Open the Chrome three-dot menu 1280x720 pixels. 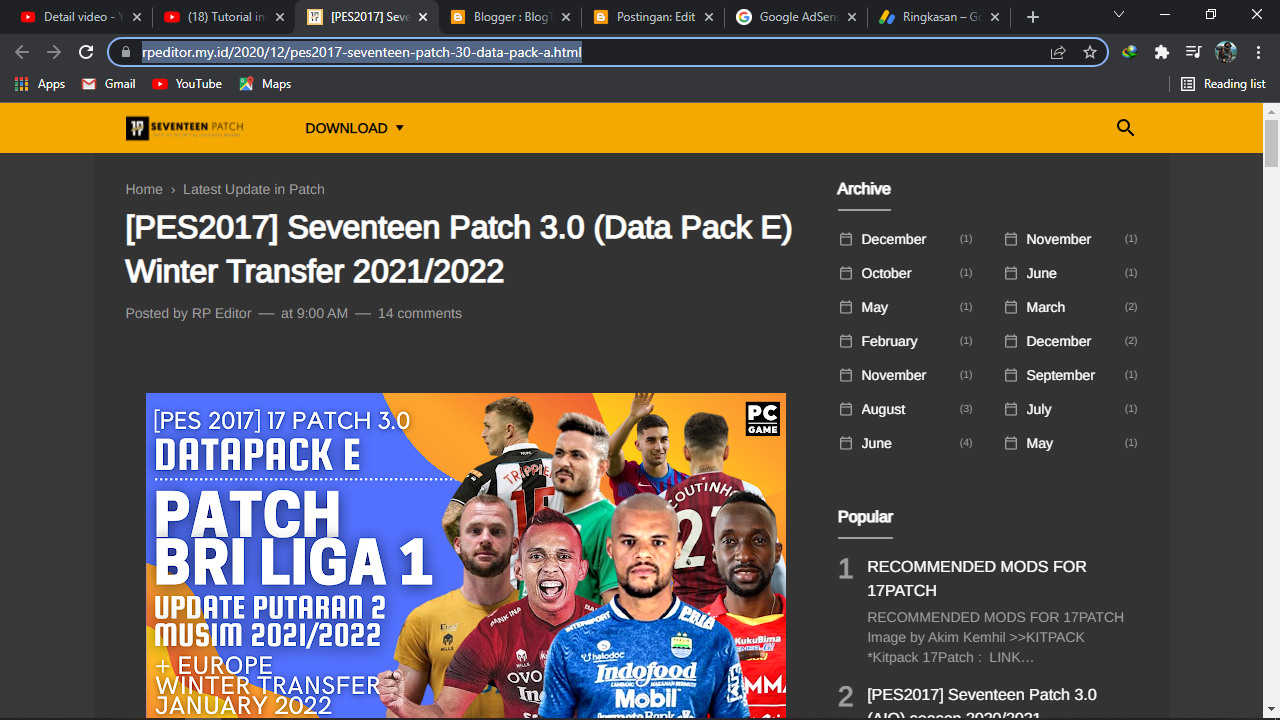tap(1258, 52)
